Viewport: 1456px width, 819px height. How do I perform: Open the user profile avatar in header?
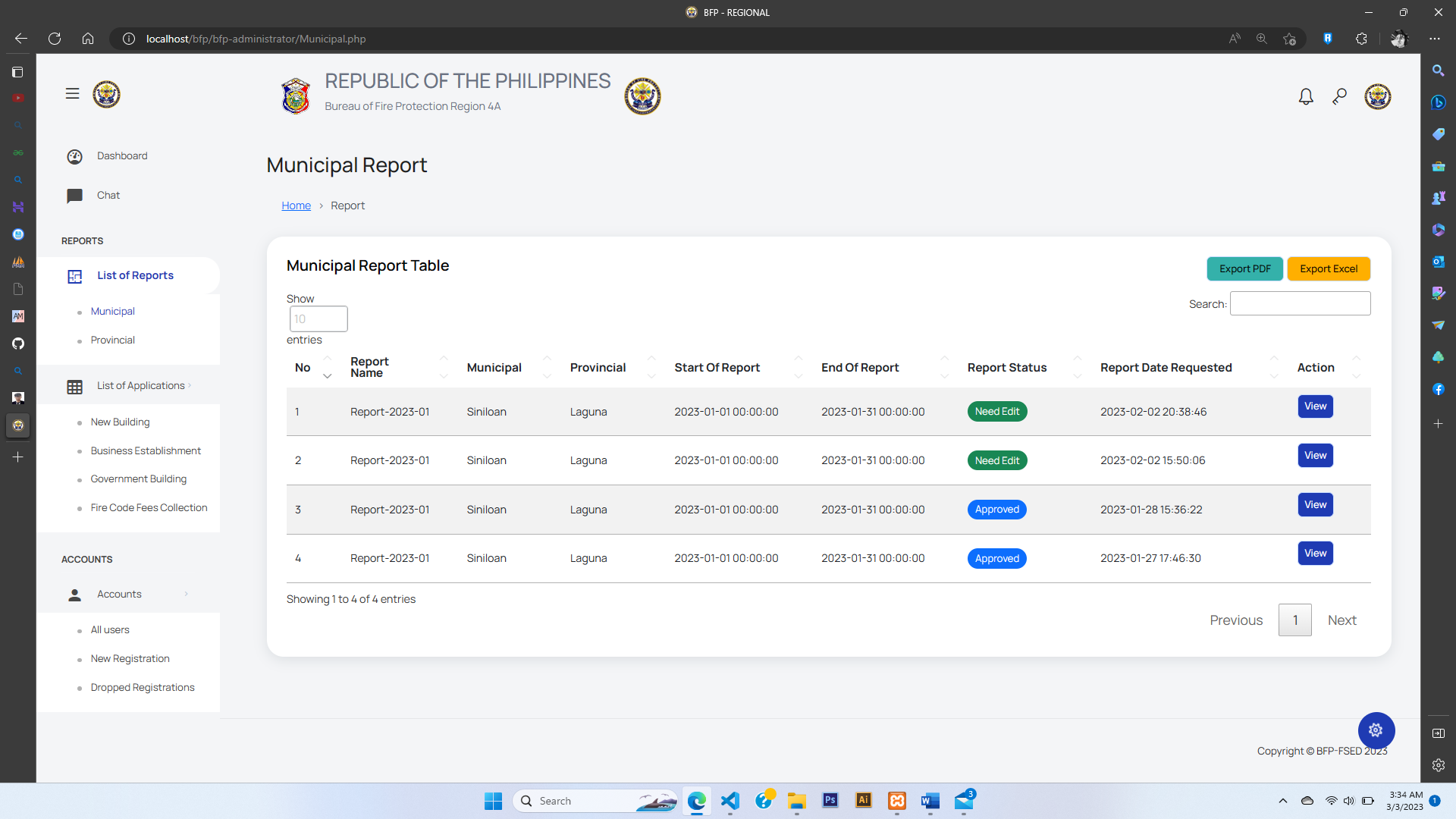(x=1377, y=96)
